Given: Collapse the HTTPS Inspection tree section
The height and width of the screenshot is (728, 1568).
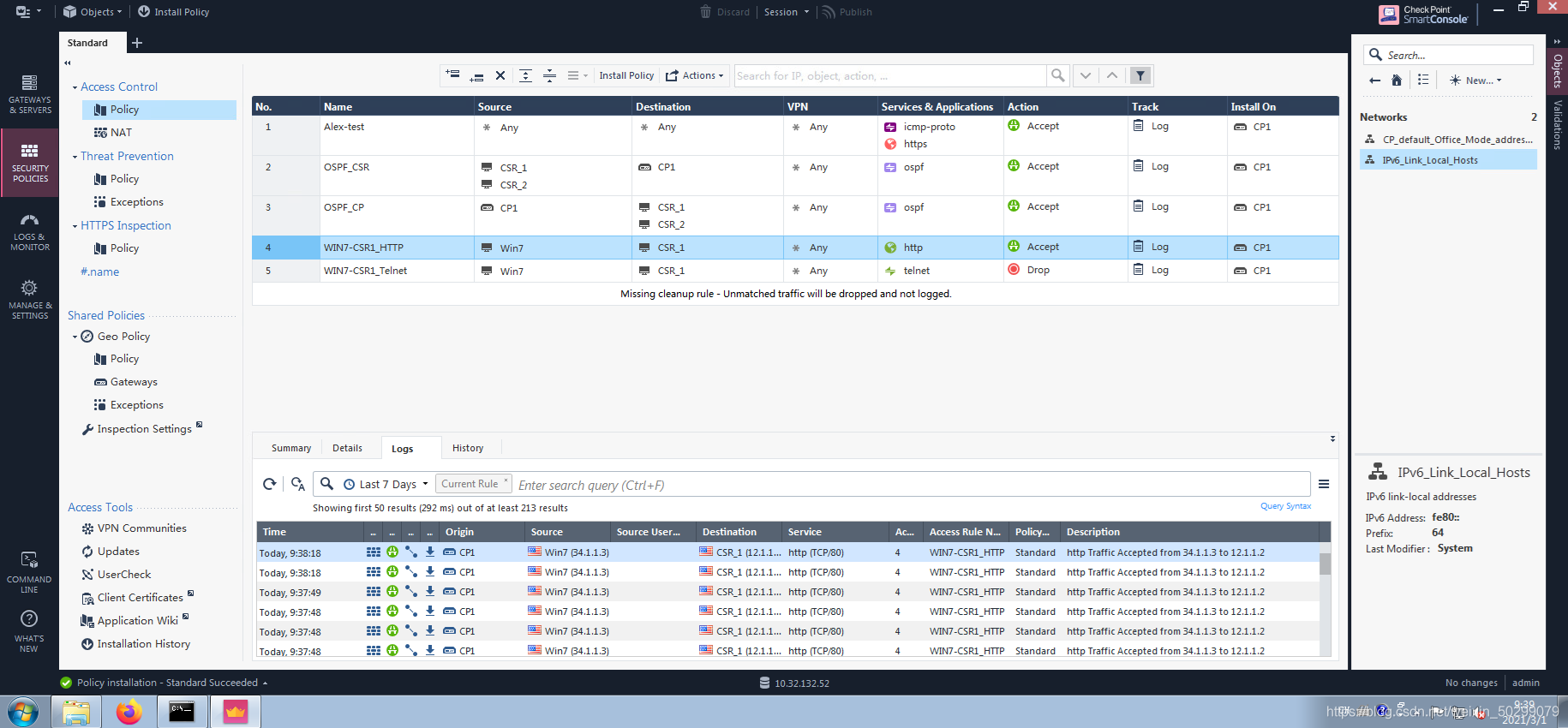Looking at the screenshot, I should pyautogui.click(x=75, y=226).
